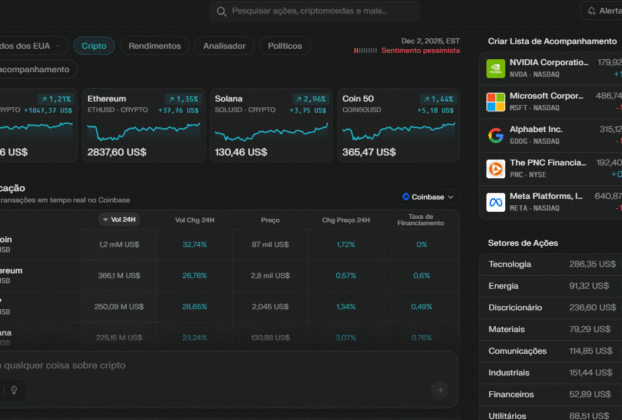The image size is (622, 420).
Task: Click the search stocks and crypto field
Action: tap(320, 11)
